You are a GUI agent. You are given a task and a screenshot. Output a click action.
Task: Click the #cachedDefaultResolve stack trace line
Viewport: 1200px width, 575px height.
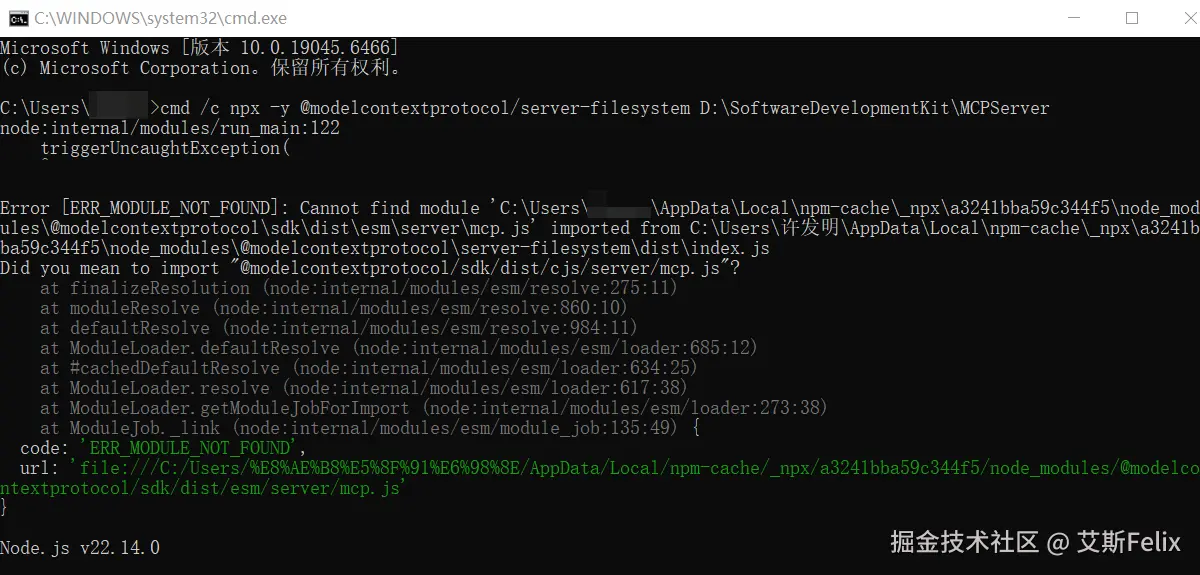pos(368,368)
